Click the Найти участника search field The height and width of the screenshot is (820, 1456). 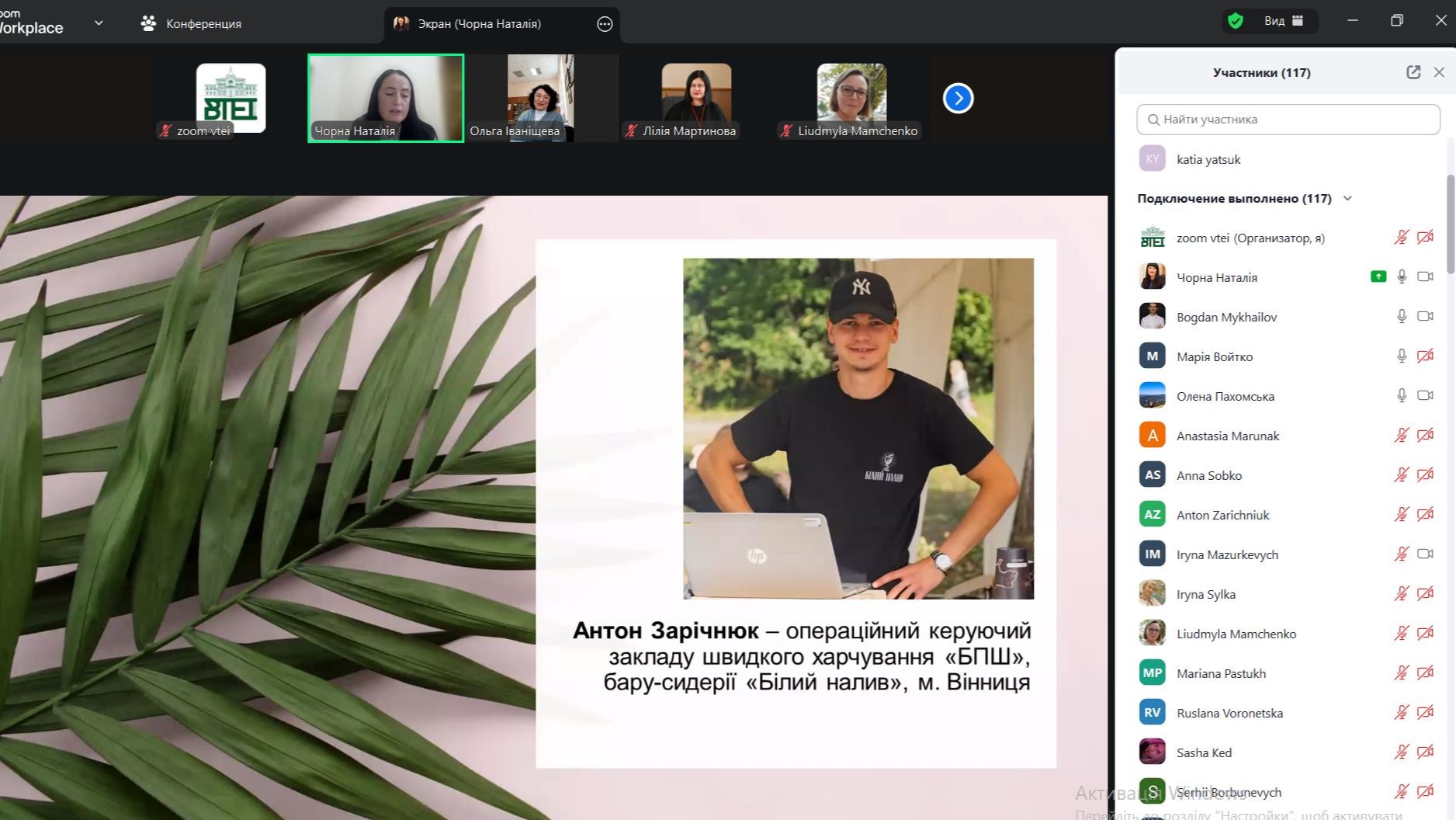coord(1288,120)
